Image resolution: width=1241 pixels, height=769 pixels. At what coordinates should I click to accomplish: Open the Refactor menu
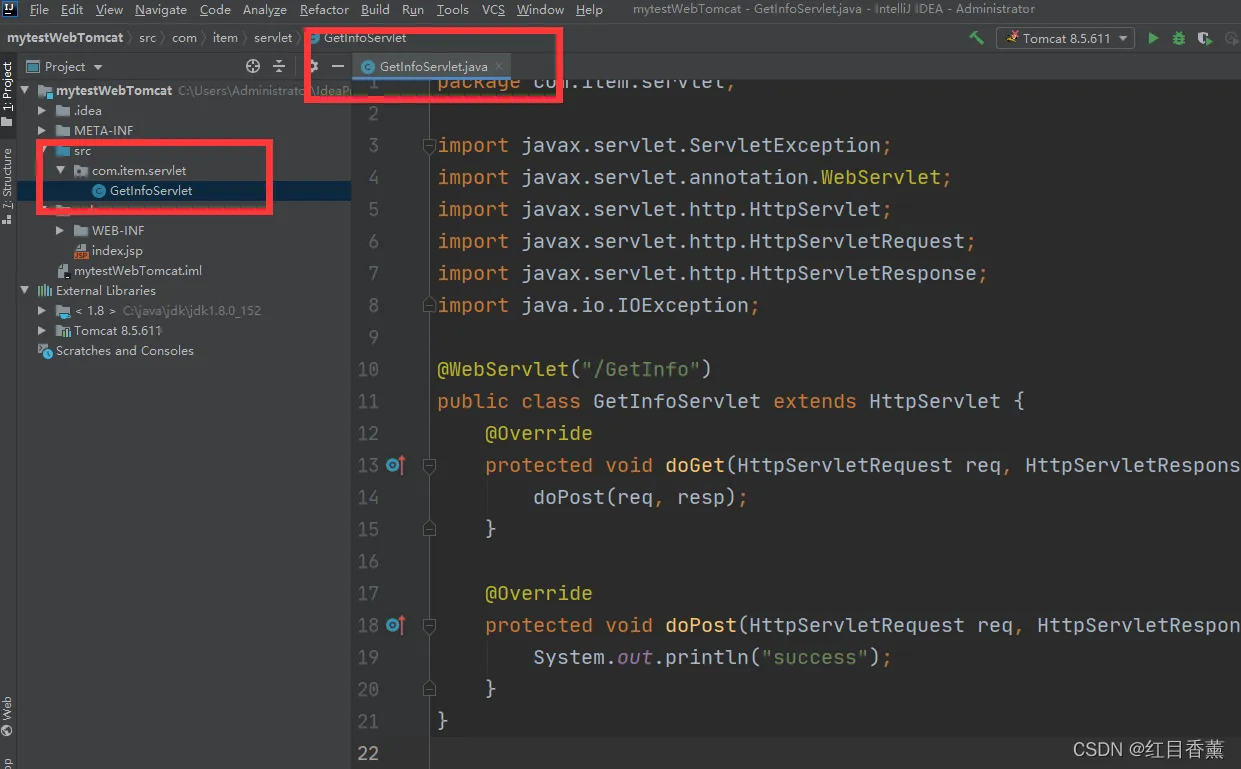click(x=325, y=9)
